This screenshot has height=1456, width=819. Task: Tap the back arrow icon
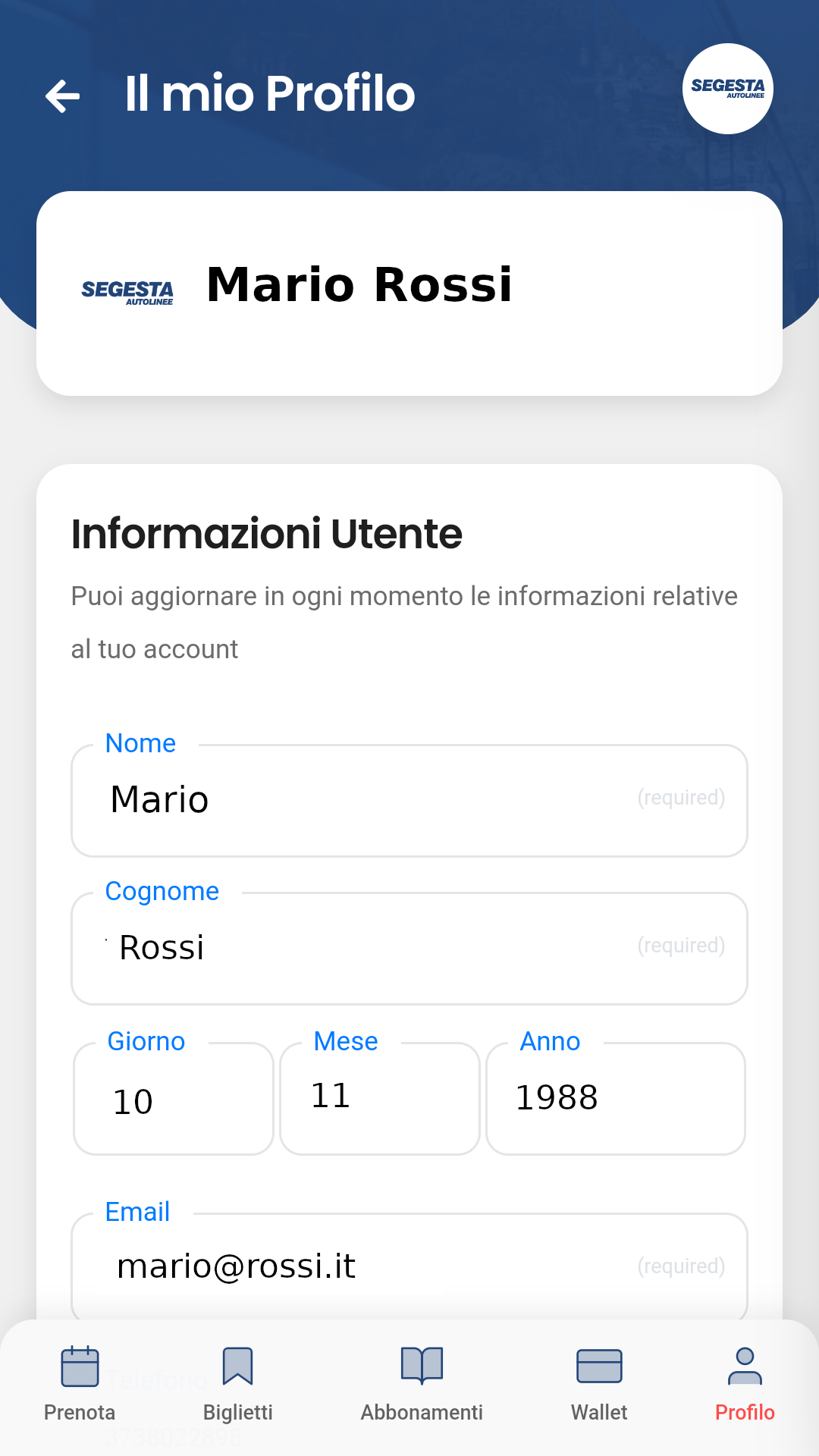click(x=63, y=96)
